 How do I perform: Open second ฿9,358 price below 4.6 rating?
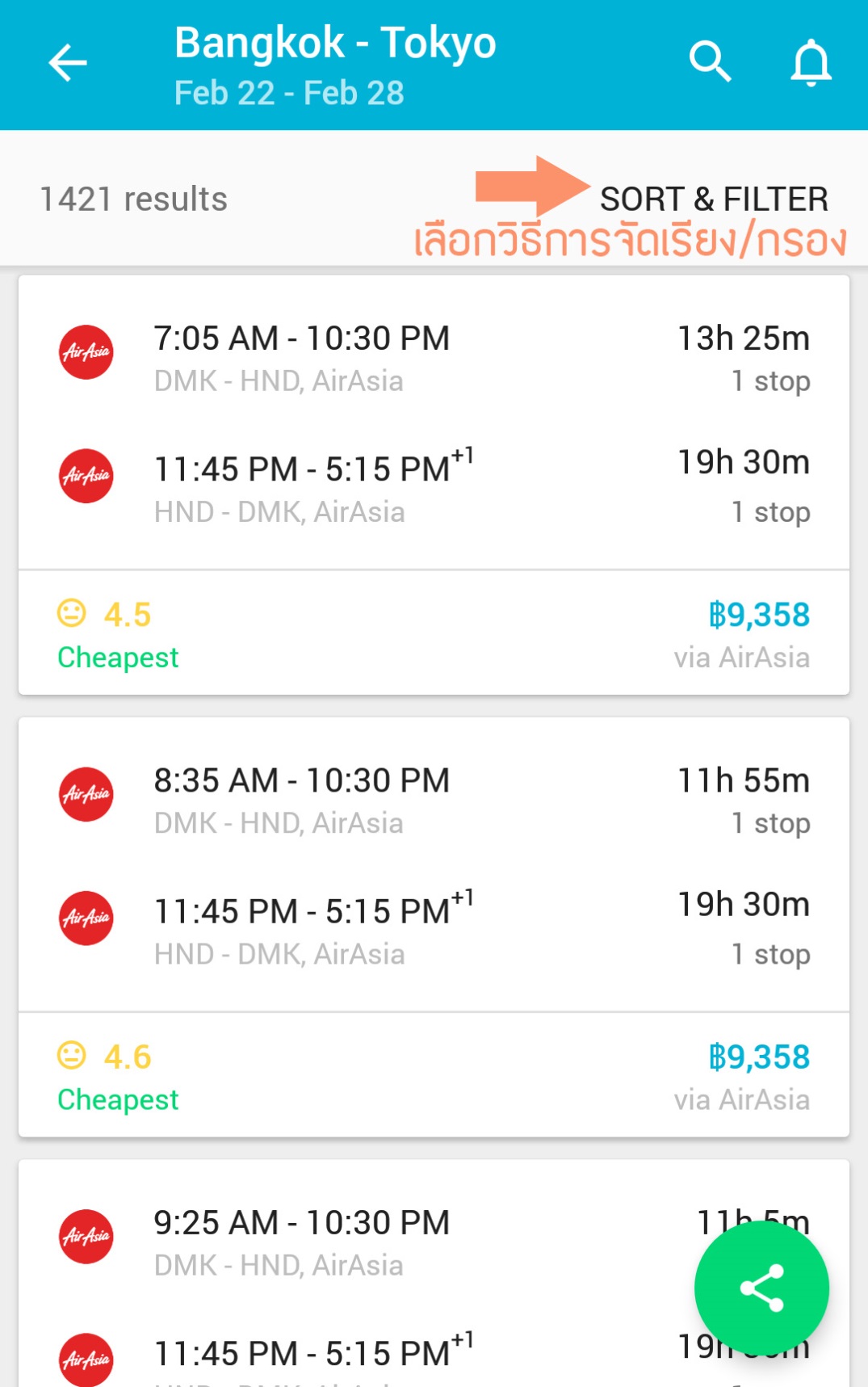click(759, 1057)
